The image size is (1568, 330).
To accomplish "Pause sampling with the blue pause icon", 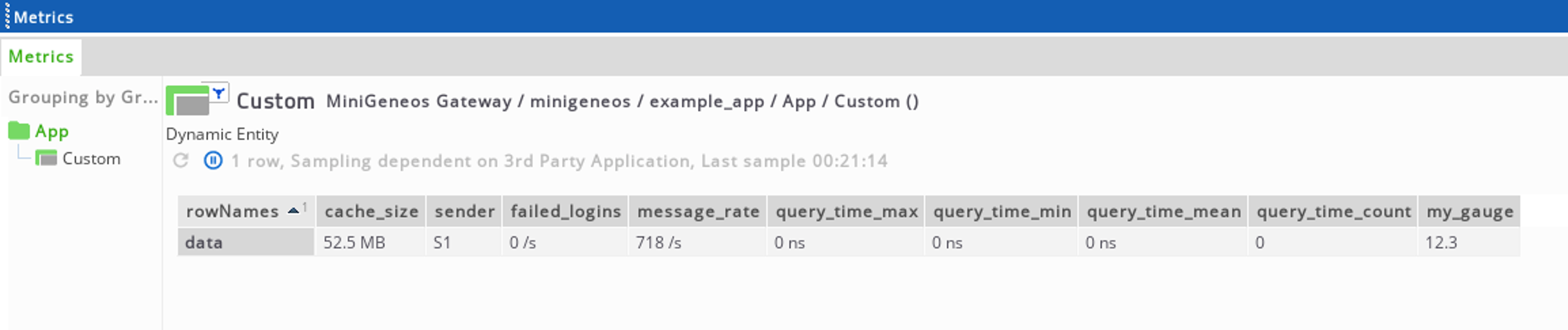I will click(213, 161).
